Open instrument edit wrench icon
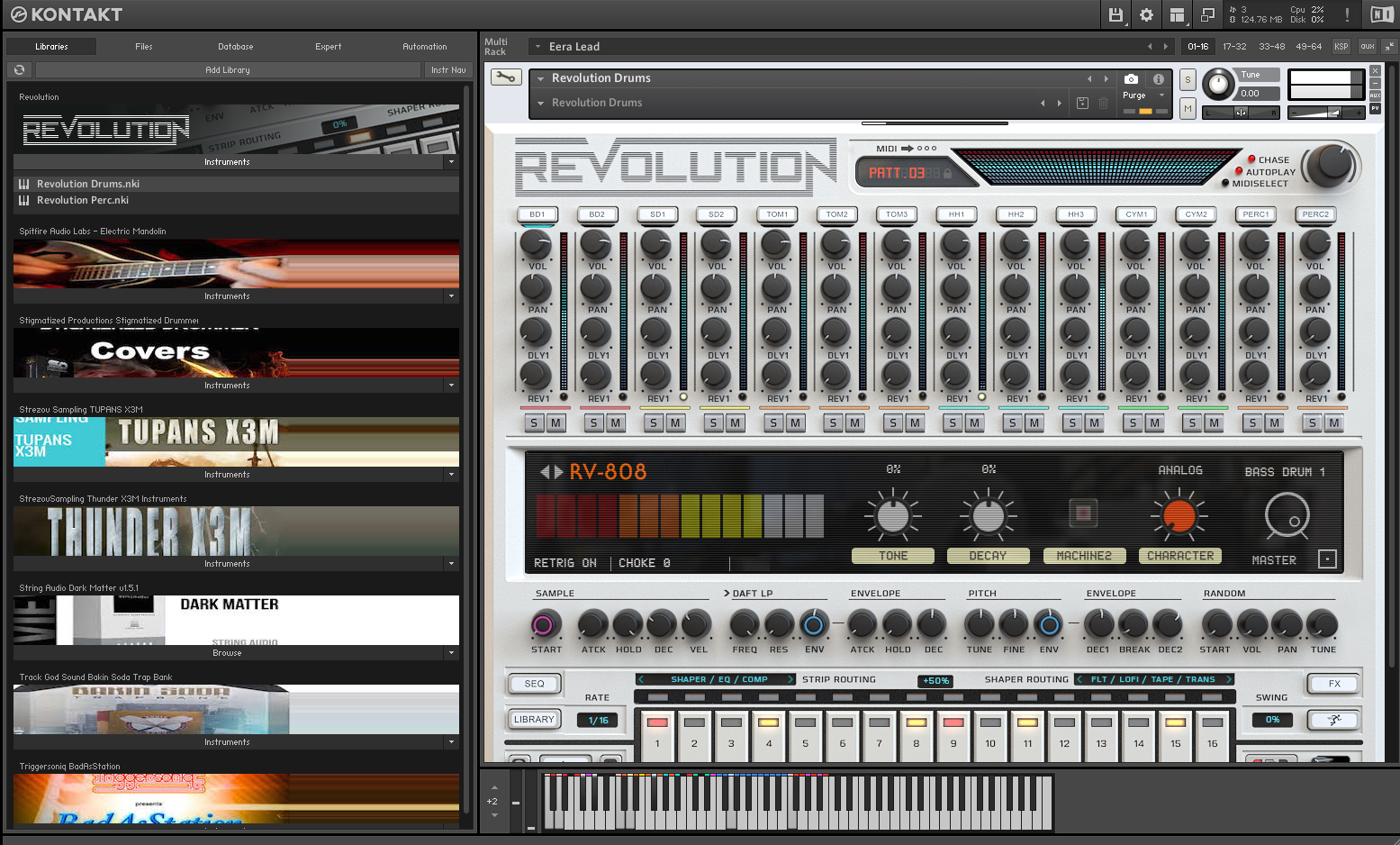The image size is (1400, 845). pyautogui.click(x=505, y=77)
